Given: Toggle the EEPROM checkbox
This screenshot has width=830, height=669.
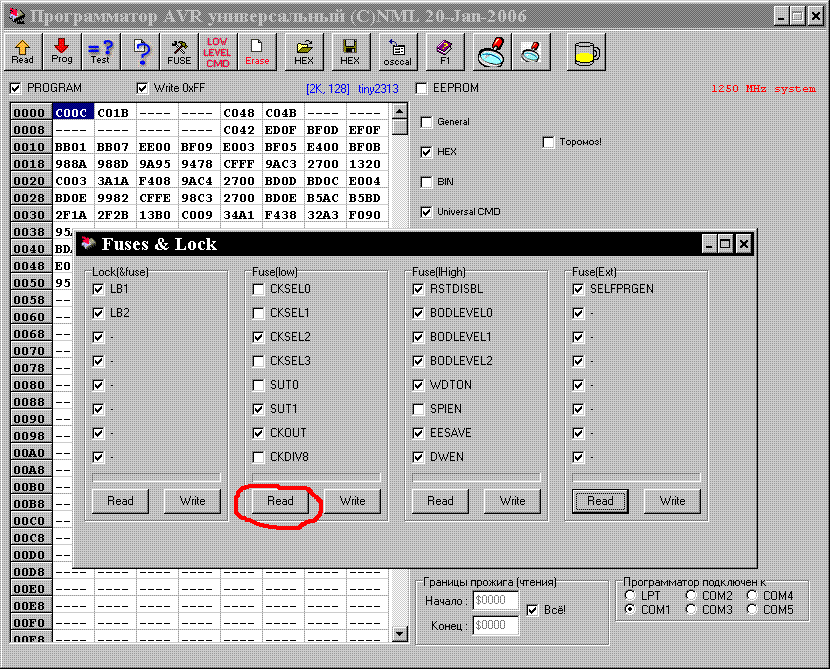Looking at the screenshot, I should click(x=422, y=88).
